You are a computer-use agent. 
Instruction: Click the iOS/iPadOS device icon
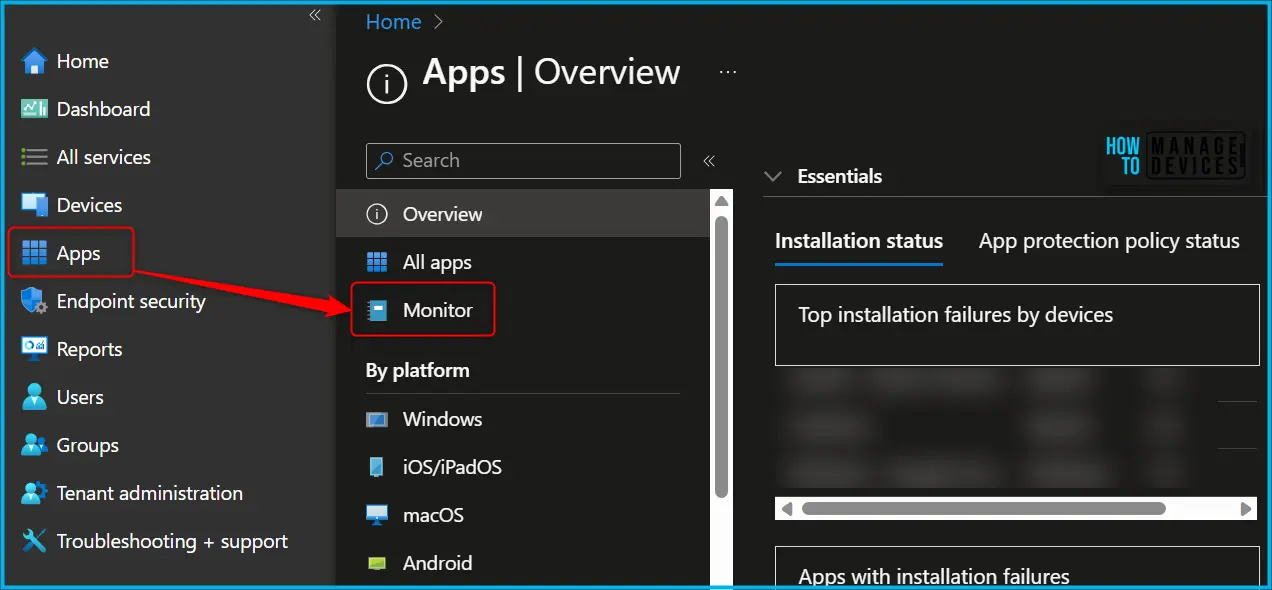click(x=377, y=467)
